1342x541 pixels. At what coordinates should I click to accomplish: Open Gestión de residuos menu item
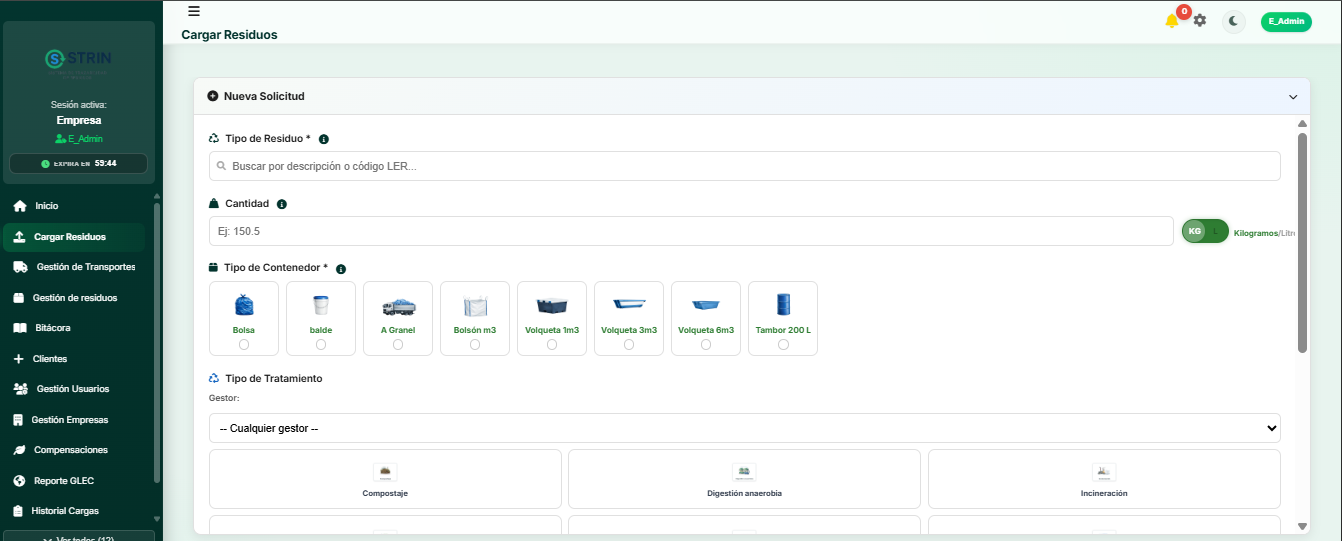coord(74,298)
